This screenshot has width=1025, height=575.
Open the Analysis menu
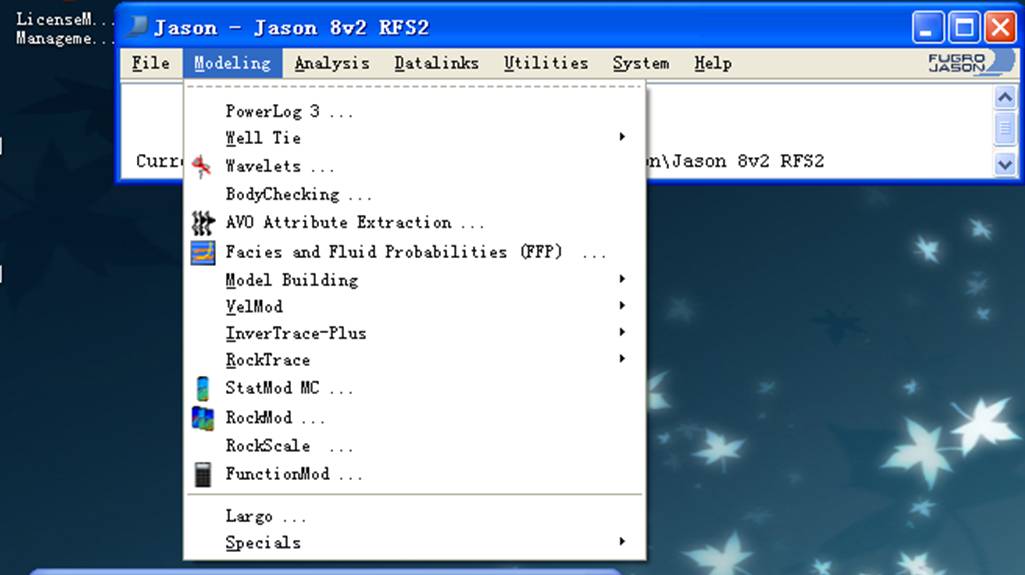click(331, 63)
